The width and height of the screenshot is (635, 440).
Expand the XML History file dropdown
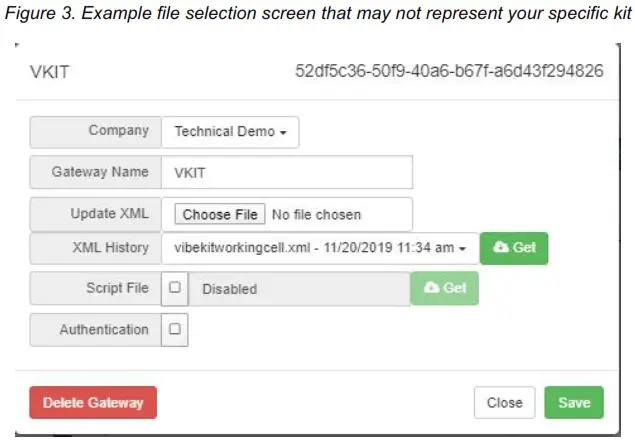[320, 248]
